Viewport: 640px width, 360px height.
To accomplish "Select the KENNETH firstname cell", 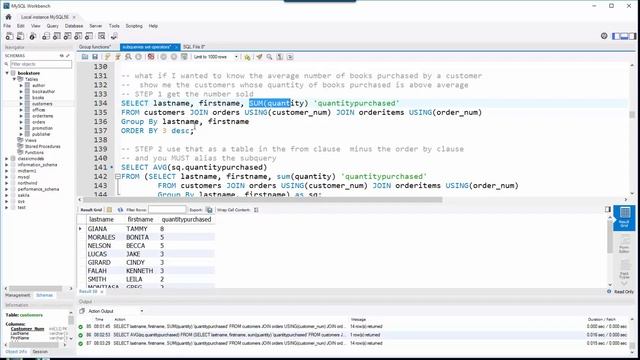I will [x=141, y=271].
